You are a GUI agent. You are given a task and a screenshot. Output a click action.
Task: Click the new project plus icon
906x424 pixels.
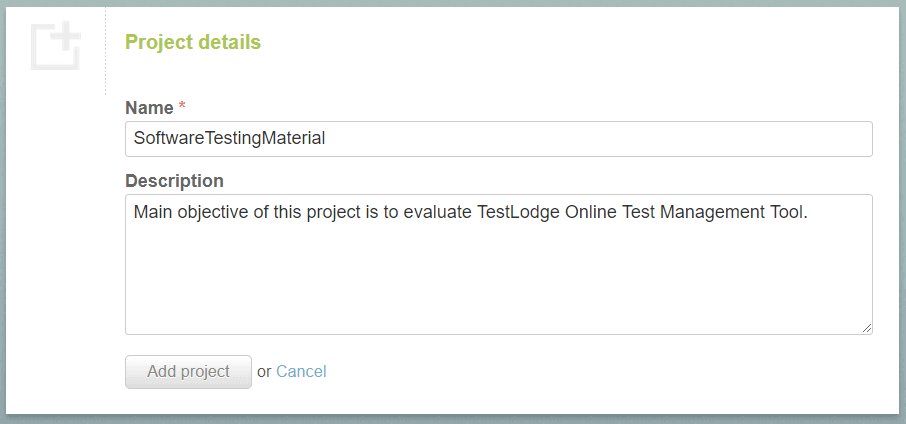(x=55, y=46)
